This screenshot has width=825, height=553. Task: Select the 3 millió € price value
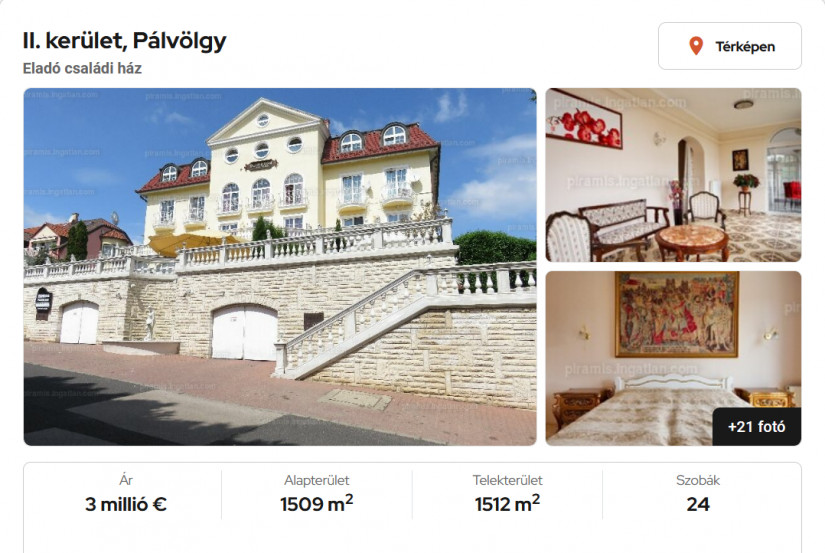pos(126,505)
